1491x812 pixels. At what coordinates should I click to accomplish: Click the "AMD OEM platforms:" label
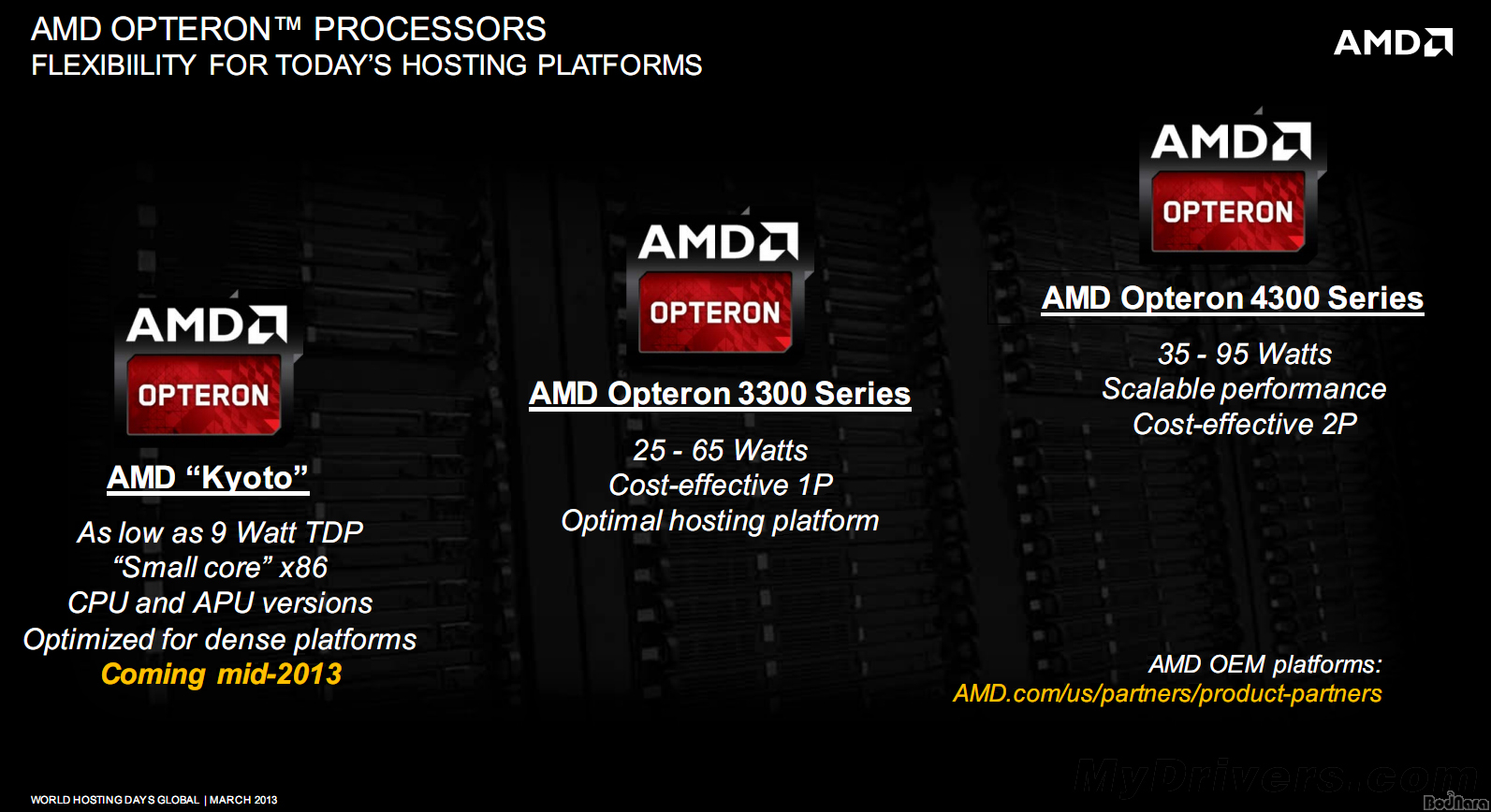(1264, 664)
